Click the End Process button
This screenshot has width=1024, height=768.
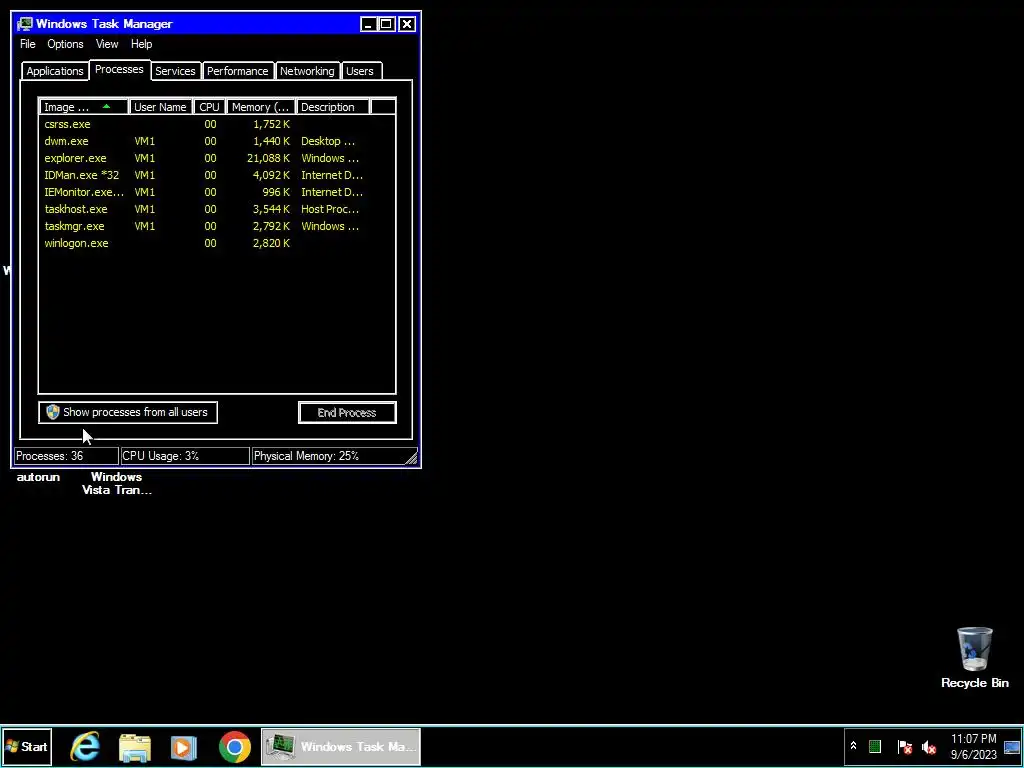tap(347, 412)
